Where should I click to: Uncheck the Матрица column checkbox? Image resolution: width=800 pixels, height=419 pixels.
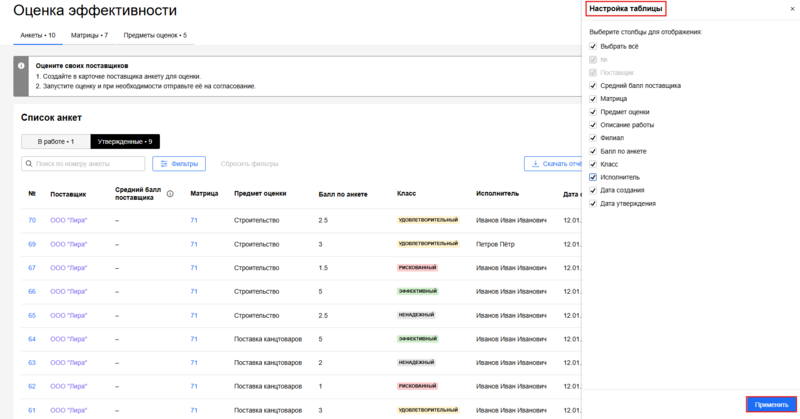(594, 99)
